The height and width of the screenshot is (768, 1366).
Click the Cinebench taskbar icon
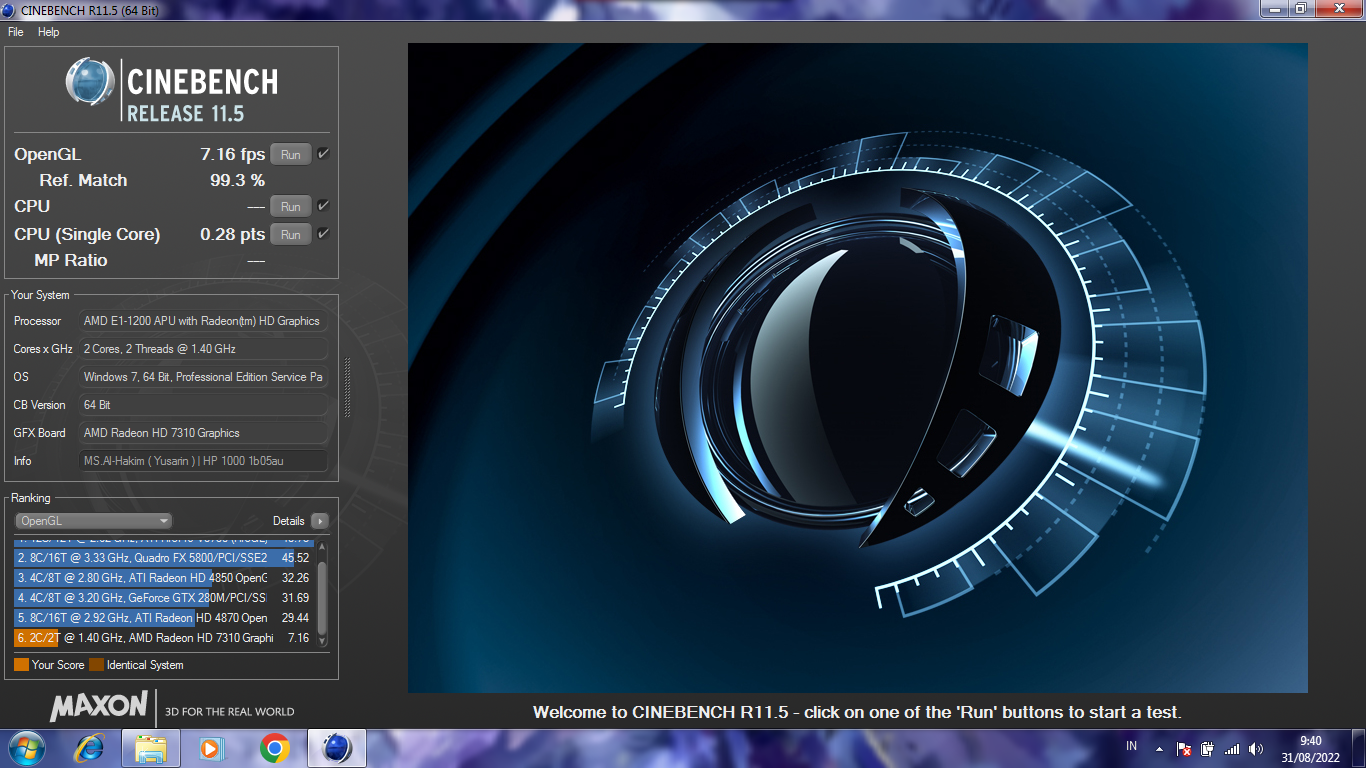point(337,748)
